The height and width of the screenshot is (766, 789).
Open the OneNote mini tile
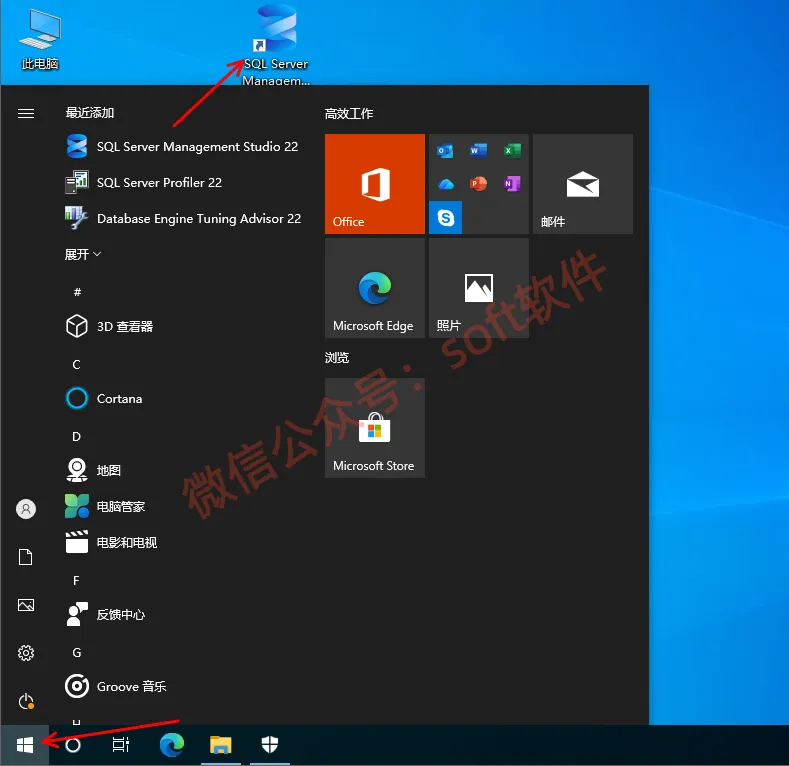512,184
